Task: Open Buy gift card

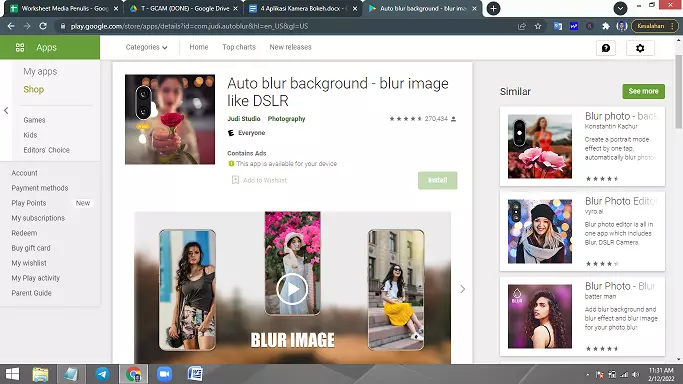Action: point(31,248)
